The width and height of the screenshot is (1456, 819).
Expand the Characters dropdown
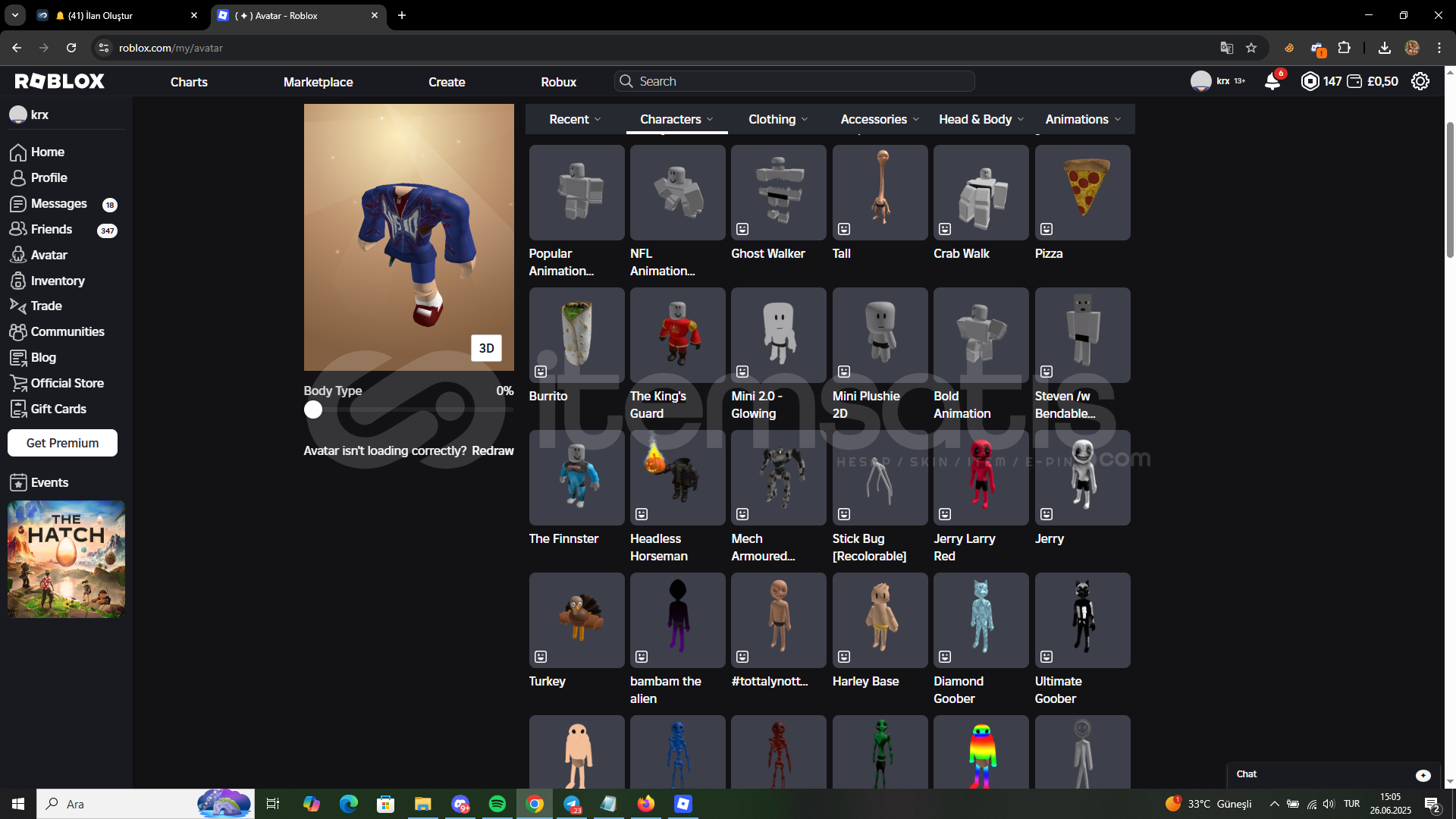tap(677, 119)
